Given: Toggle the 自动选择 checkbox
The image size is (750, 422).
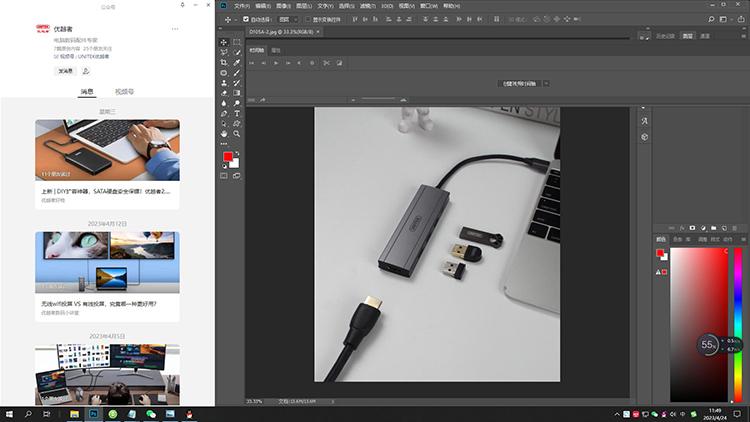Looking at the screenshot, I should tap(245, 19).
